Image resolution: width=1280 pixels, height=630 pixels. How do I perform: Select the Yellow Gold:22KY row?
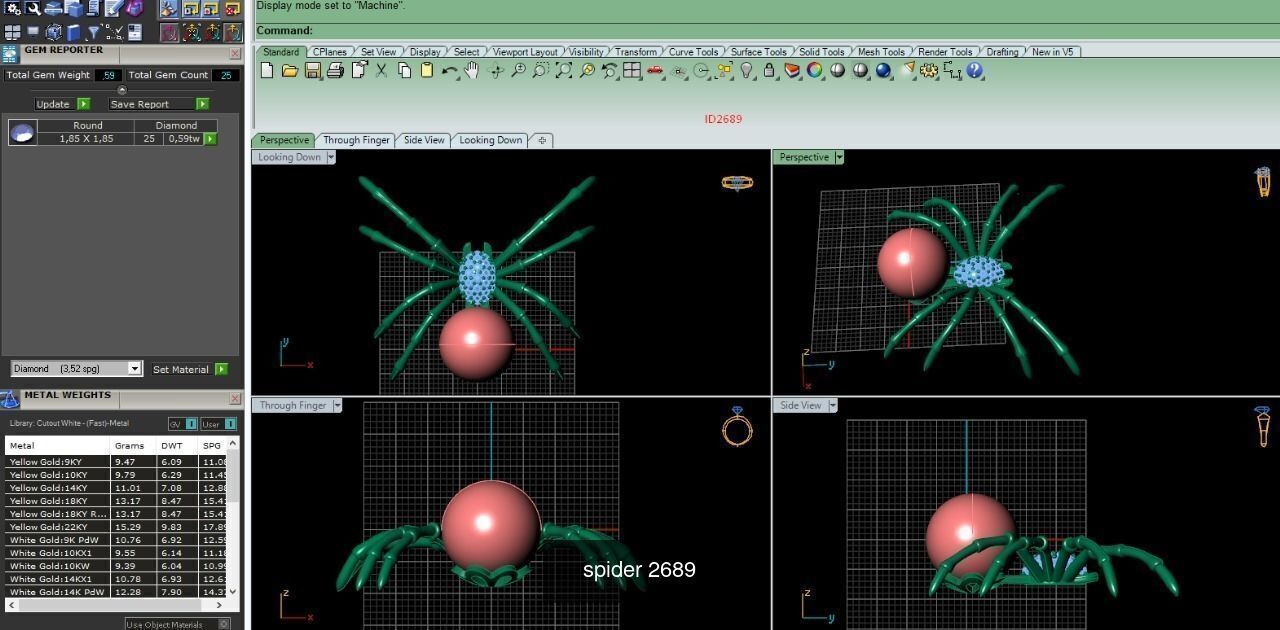point(116,527)
